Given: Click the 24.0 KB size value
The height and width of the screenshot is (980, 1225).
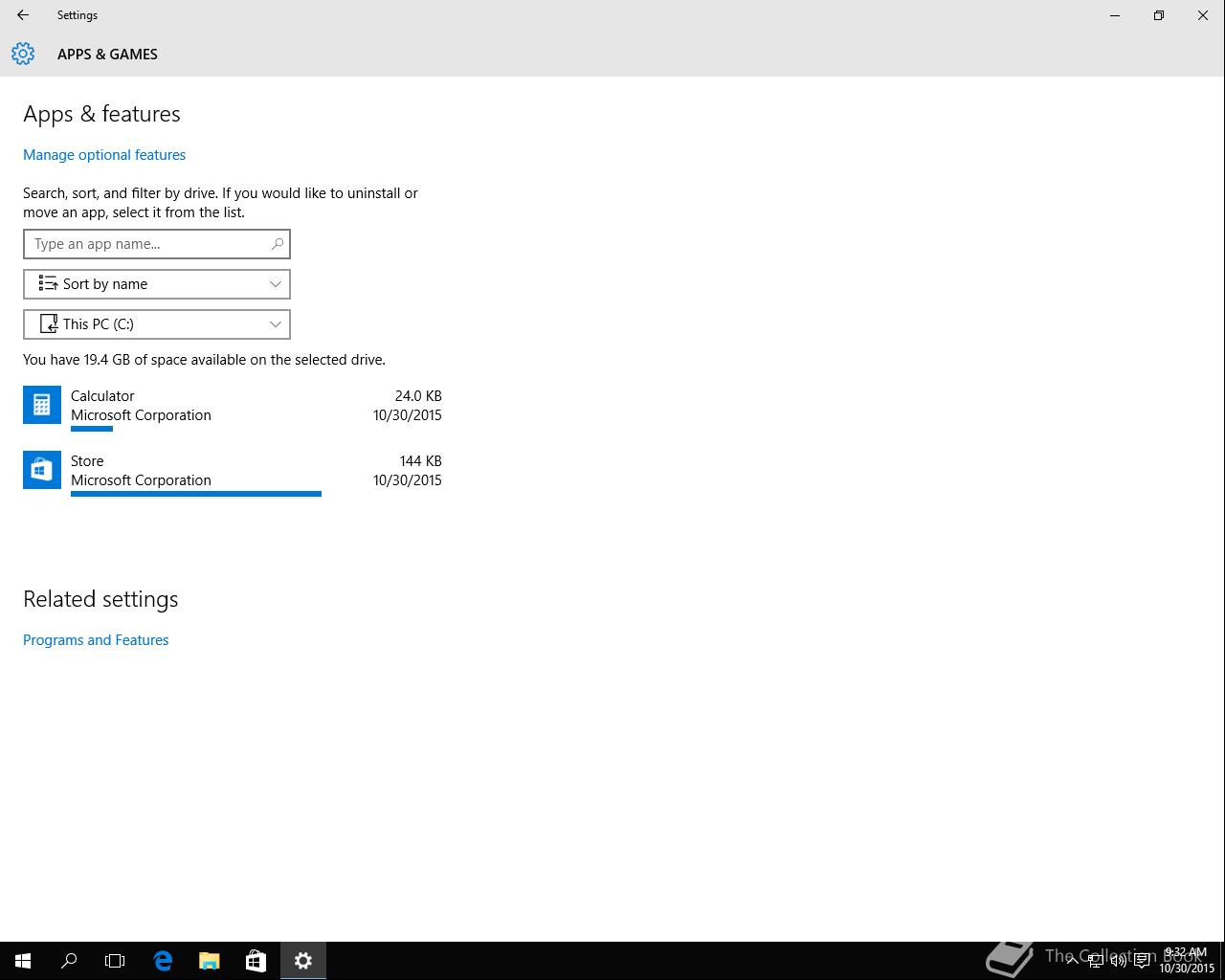Looking at the screenshot, I should 418,396.
